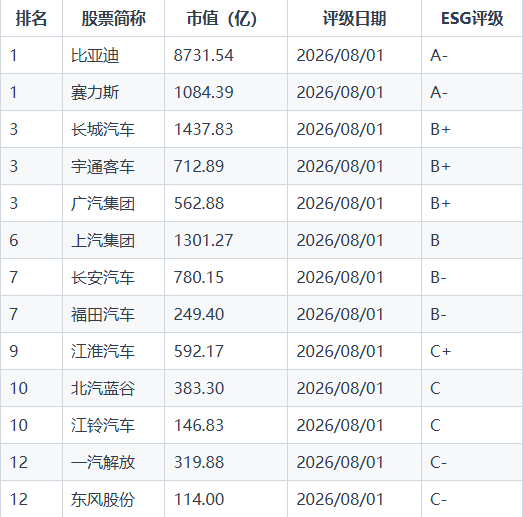This screenshot has height=517, width=523.
Task: Click market value 1437.83
Action: pyautogui.click(x=203, y=129)
